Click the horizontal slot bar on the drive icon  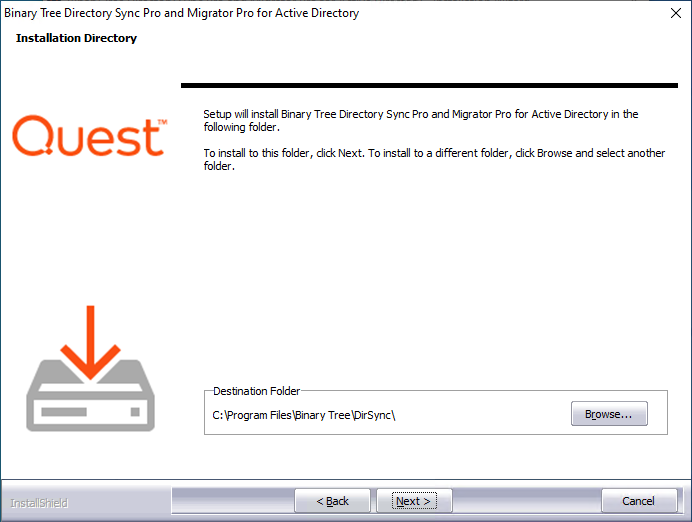click(x=64, y=412)
